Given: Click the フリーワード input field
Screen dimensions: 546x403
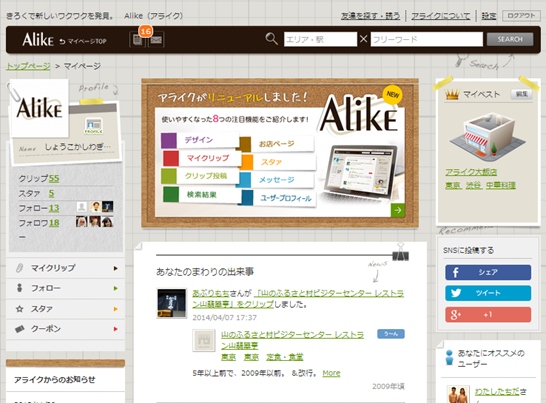Looking at the screenshot, I should pos(427,39).
